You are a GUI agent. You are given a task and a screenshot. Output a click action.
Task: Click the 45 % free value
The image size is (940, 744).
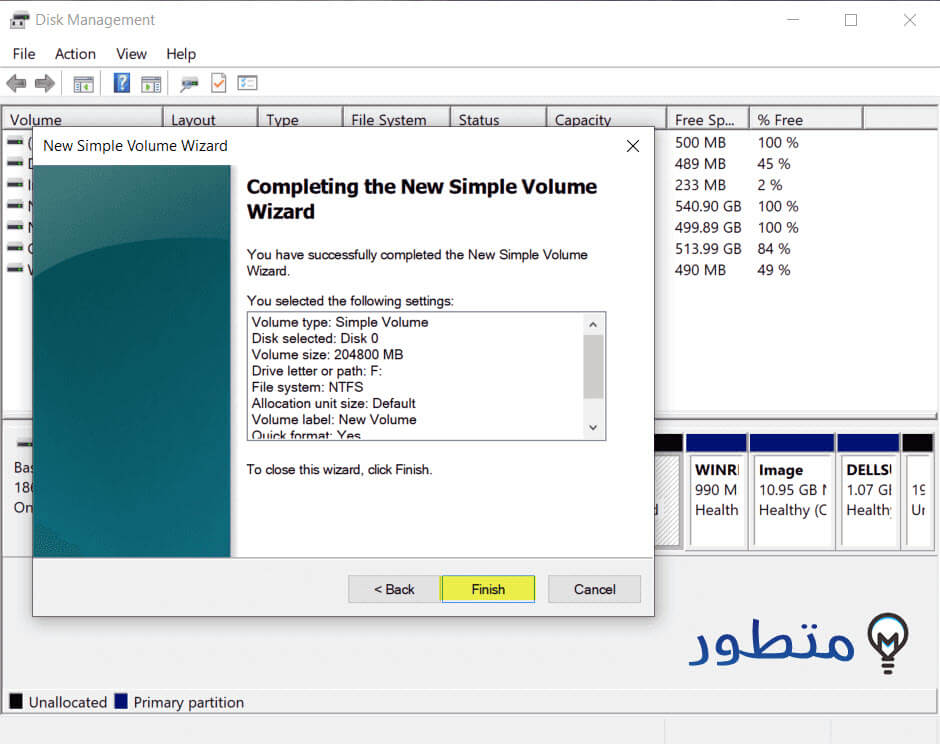773,164
